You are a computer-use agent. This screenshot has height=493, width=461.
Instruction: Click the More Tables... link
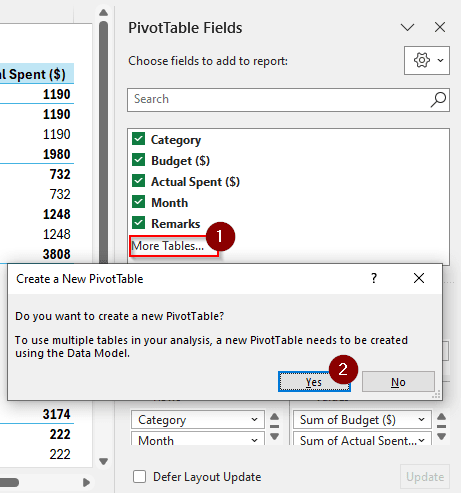click(168, 246)
